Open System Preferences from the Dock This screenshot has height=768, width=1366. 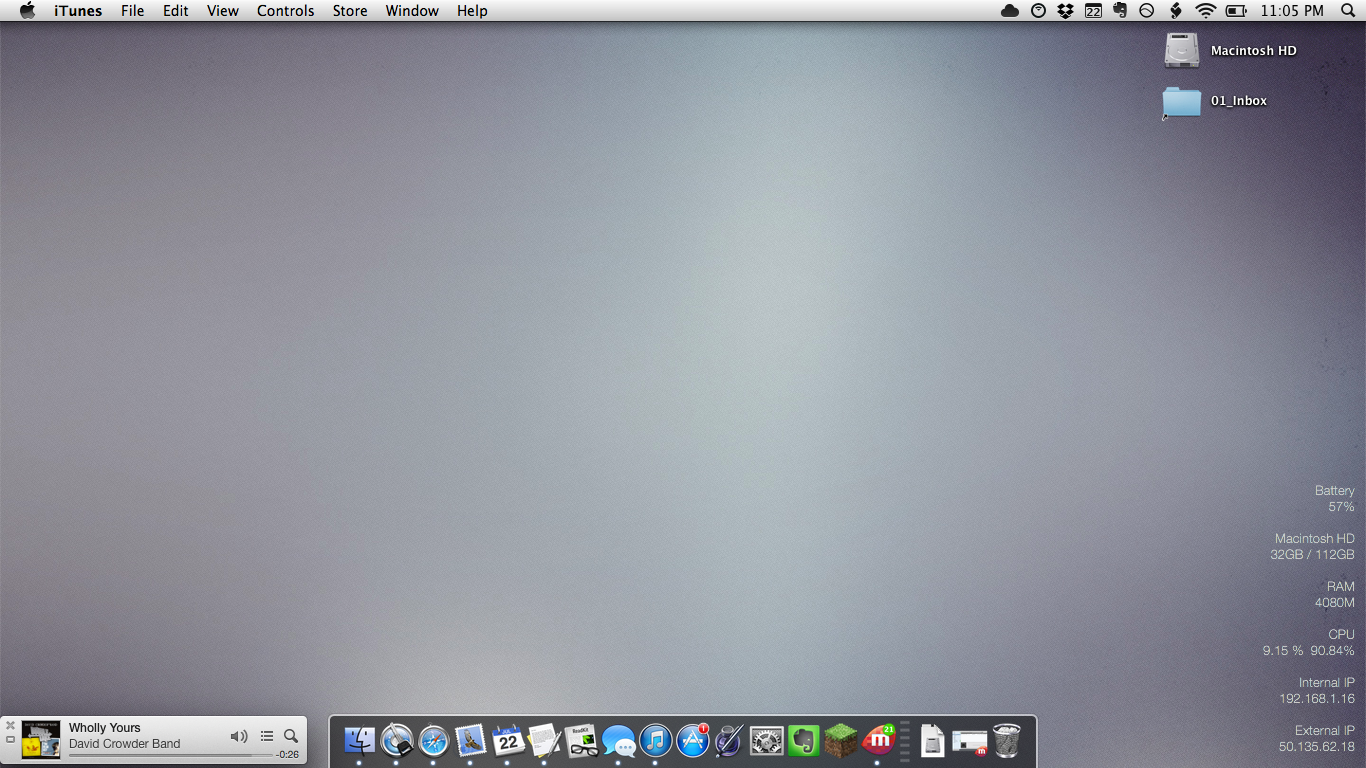(x=767, y=741)
